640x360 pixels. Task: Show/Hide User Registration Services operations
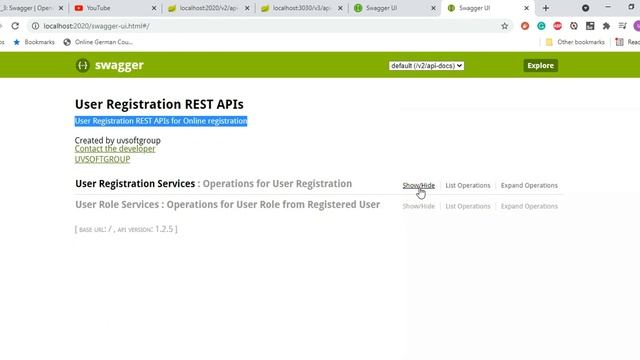click(418, 185)
